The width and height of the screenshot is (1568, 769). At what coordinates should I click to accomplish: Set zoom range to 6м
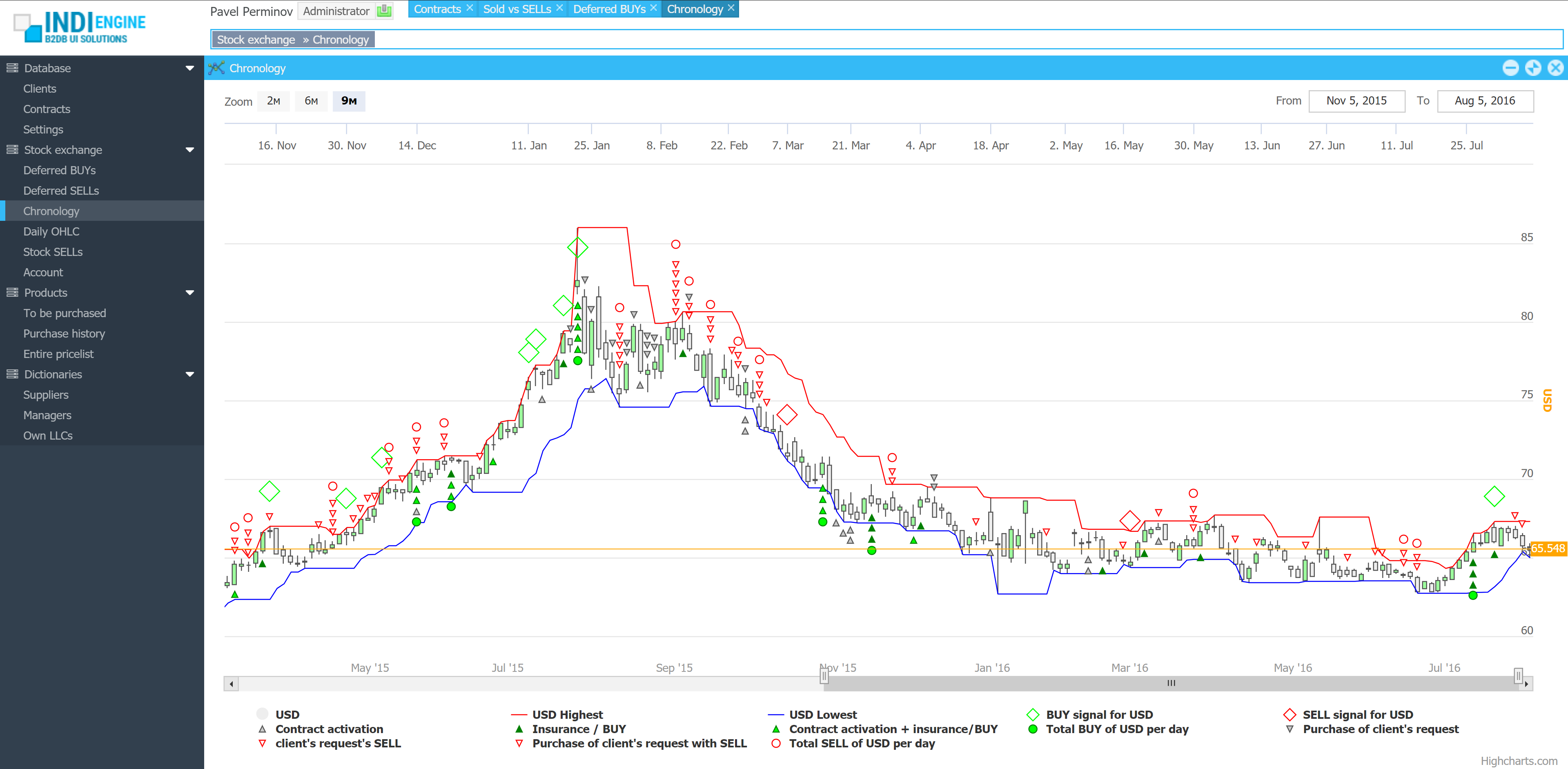(x=311, y=101)
